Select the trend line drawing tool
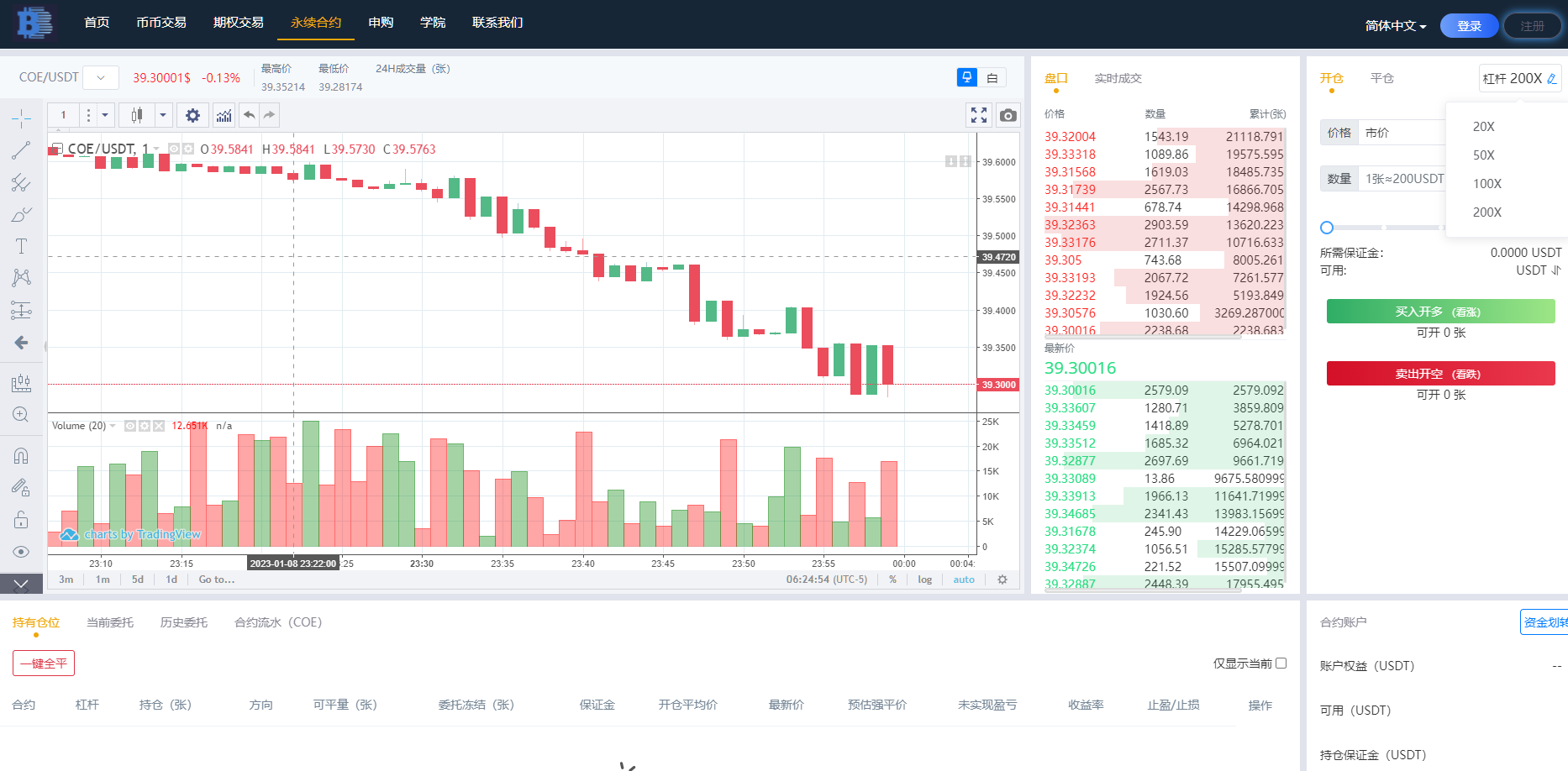 [21, 150]
